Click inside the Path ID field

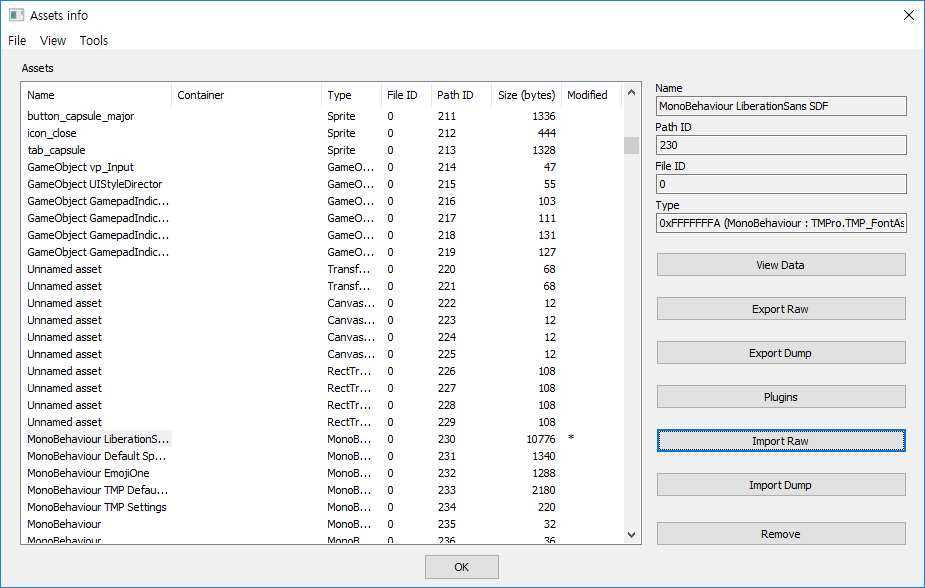(780, 144)
